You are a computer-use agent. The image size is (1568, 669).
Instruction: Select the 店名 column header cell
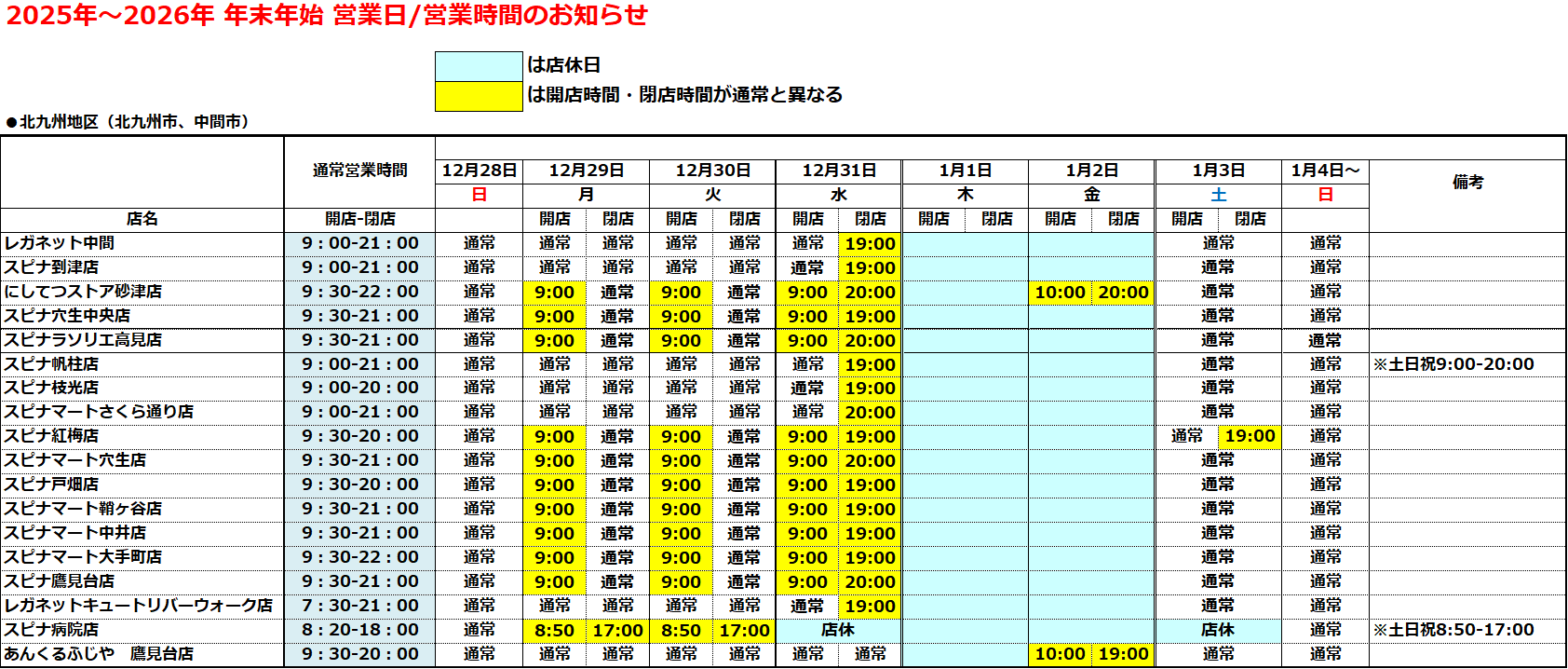point(142,219)
